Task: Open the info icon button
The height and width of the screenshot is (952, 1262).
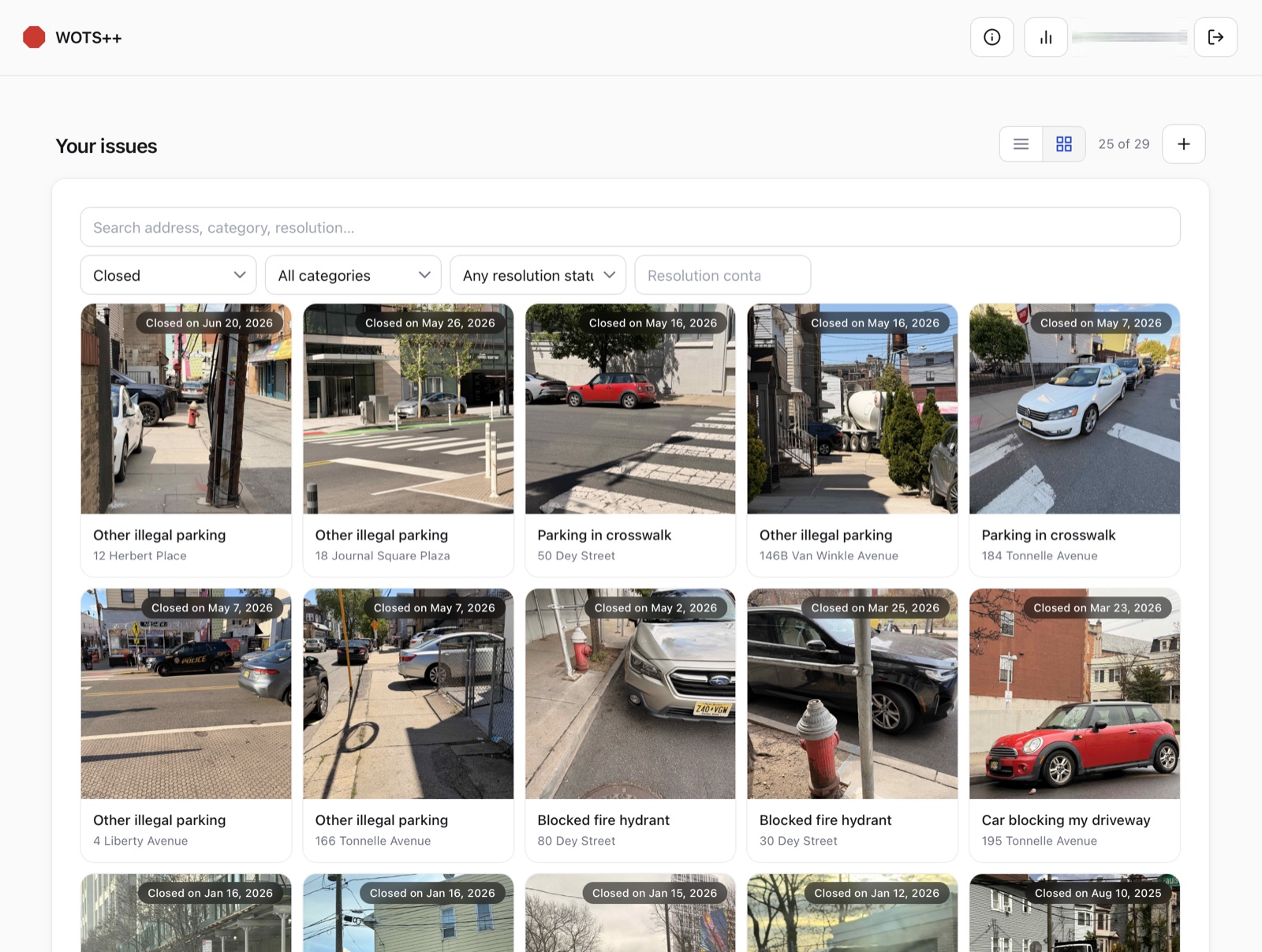Action: [991, 37]
